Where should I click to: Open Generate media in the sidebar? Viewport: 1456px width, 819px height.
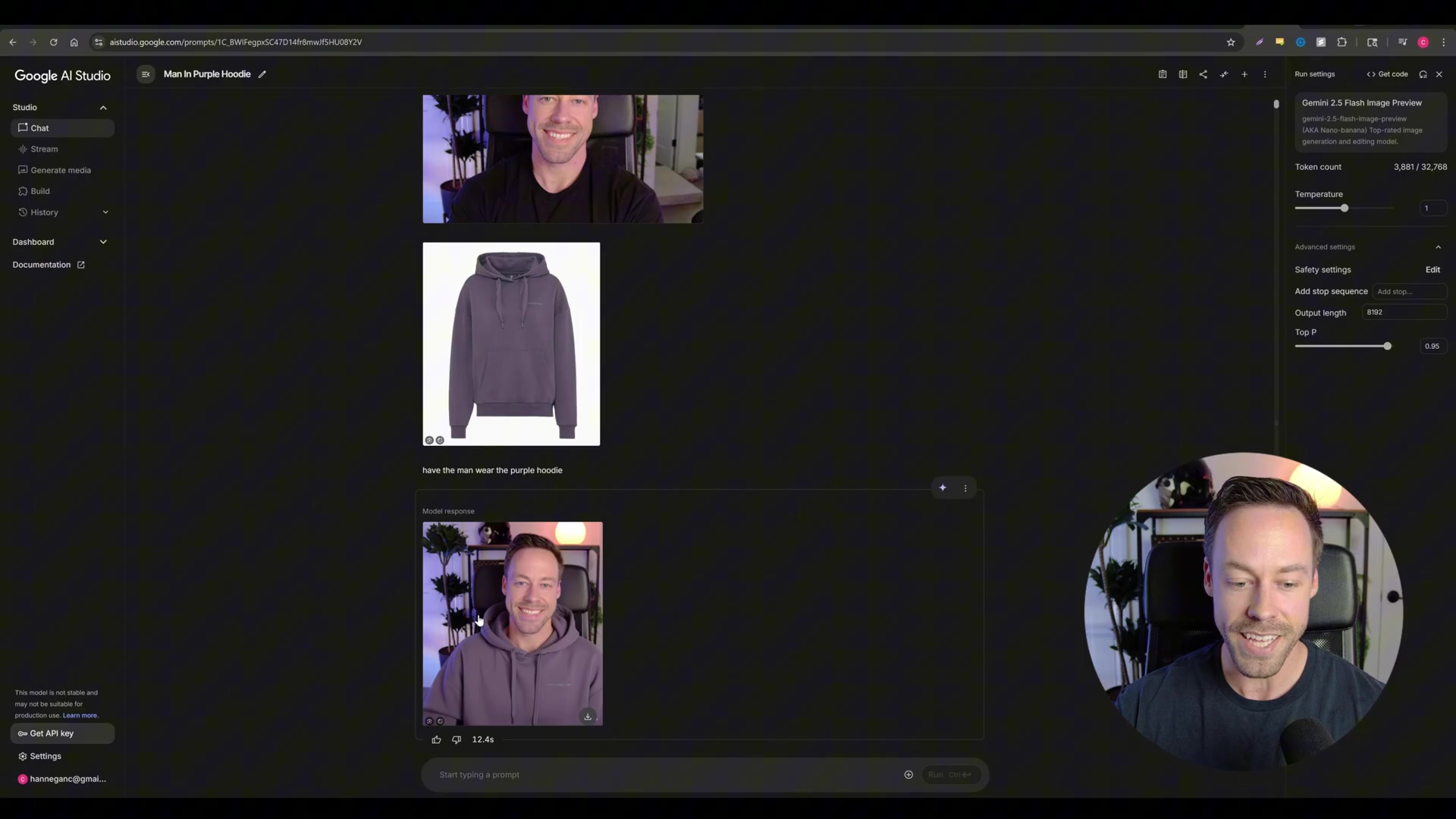tap(61, 171)
